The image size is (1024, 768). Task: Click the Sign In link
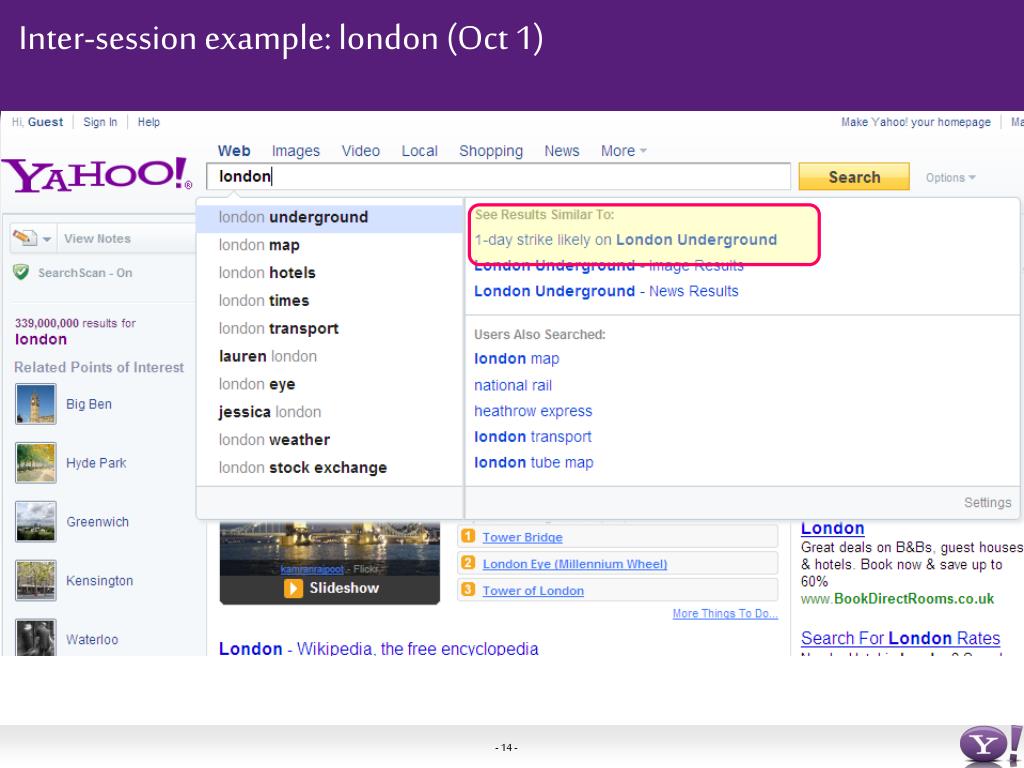(x=100, y=122)
